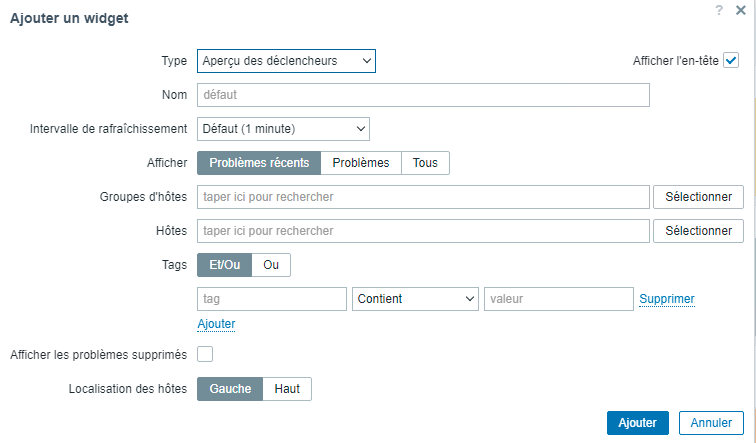Expand the refresh interval dropdown
756x443 pixels.
coord(283,129)
